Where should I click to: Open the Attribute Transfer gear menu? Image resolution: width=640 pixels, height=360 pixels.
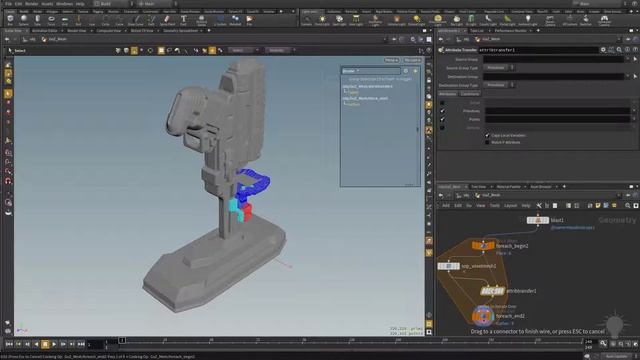click(603, 50)
